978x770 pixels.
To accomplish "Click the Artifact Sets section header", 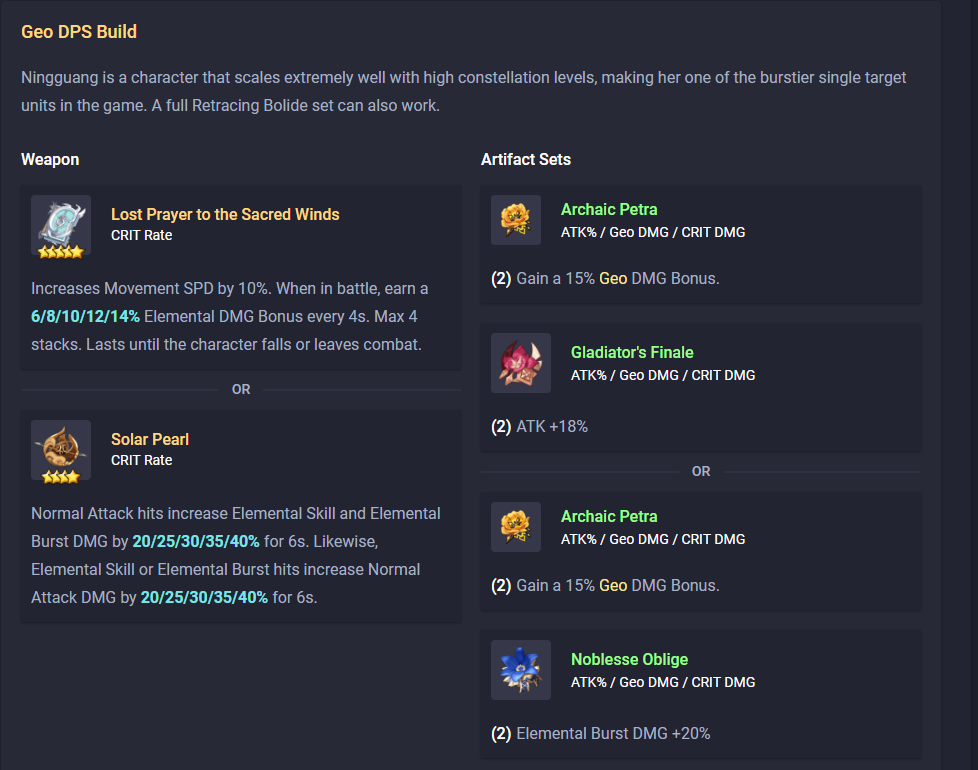I will (x=526, y=159).
